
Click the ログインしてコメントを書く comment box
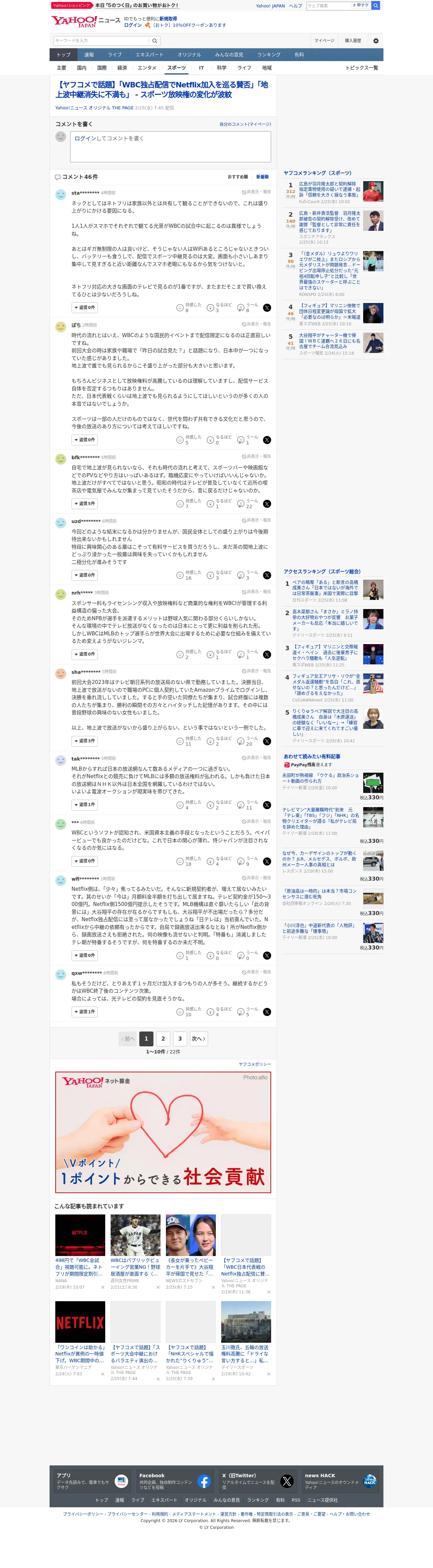tap(170, 146)
